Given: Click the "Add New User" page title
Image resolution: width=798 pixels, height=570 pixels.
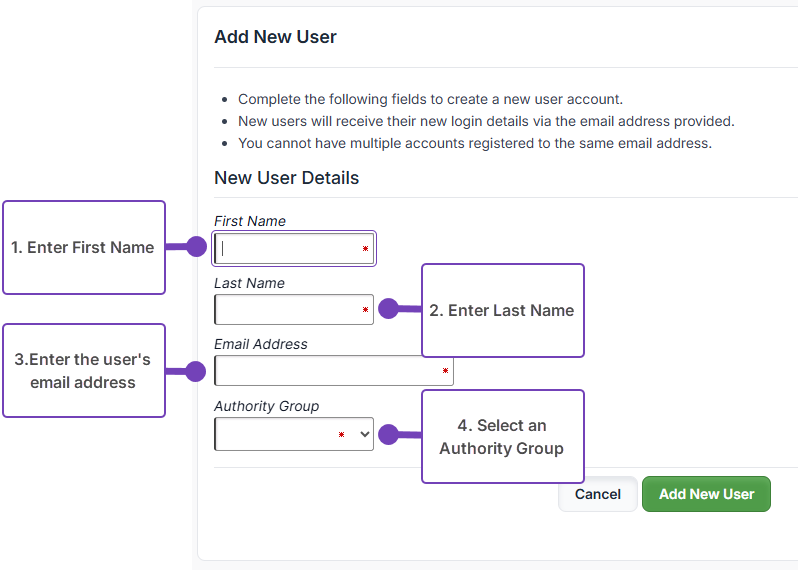Looking at the screenshot, I should tap(275, 37).
